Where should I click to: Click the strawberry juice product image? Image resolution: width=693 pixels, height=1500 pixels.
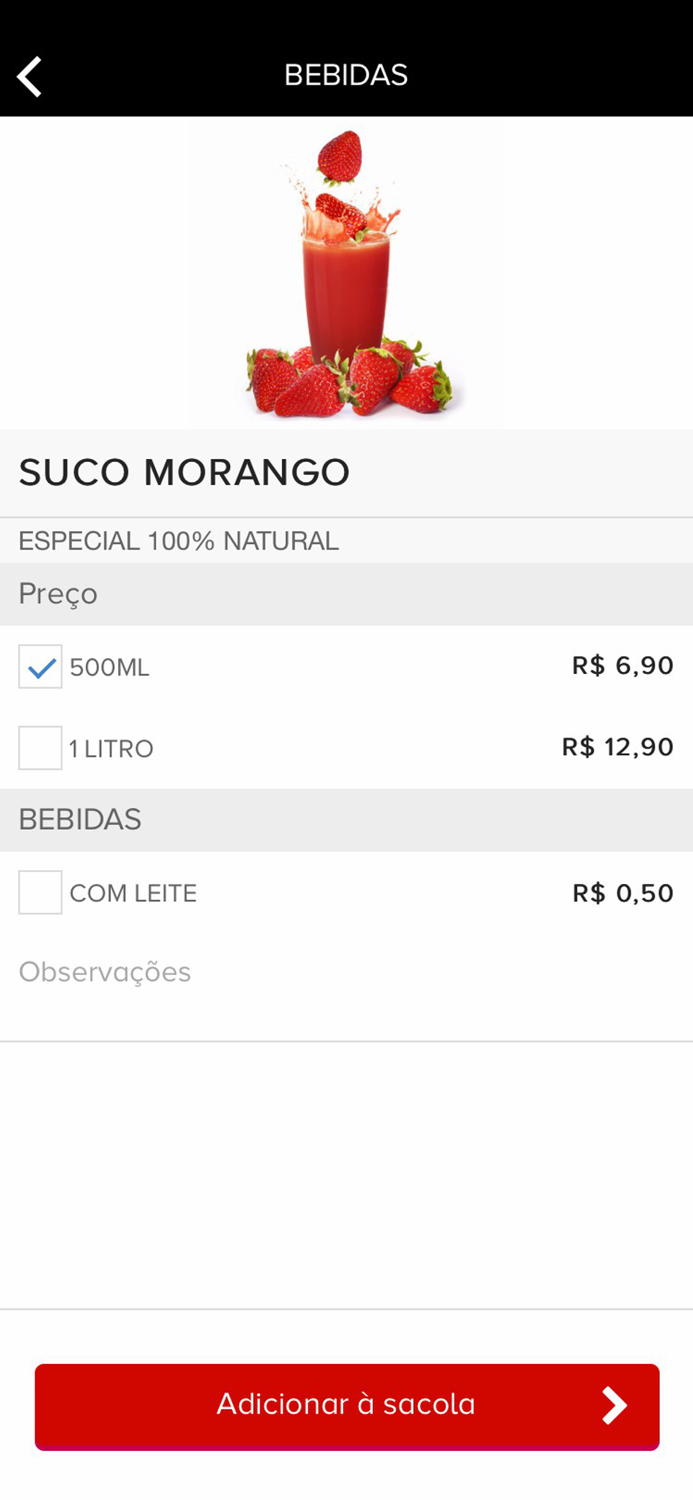point(346,270)
